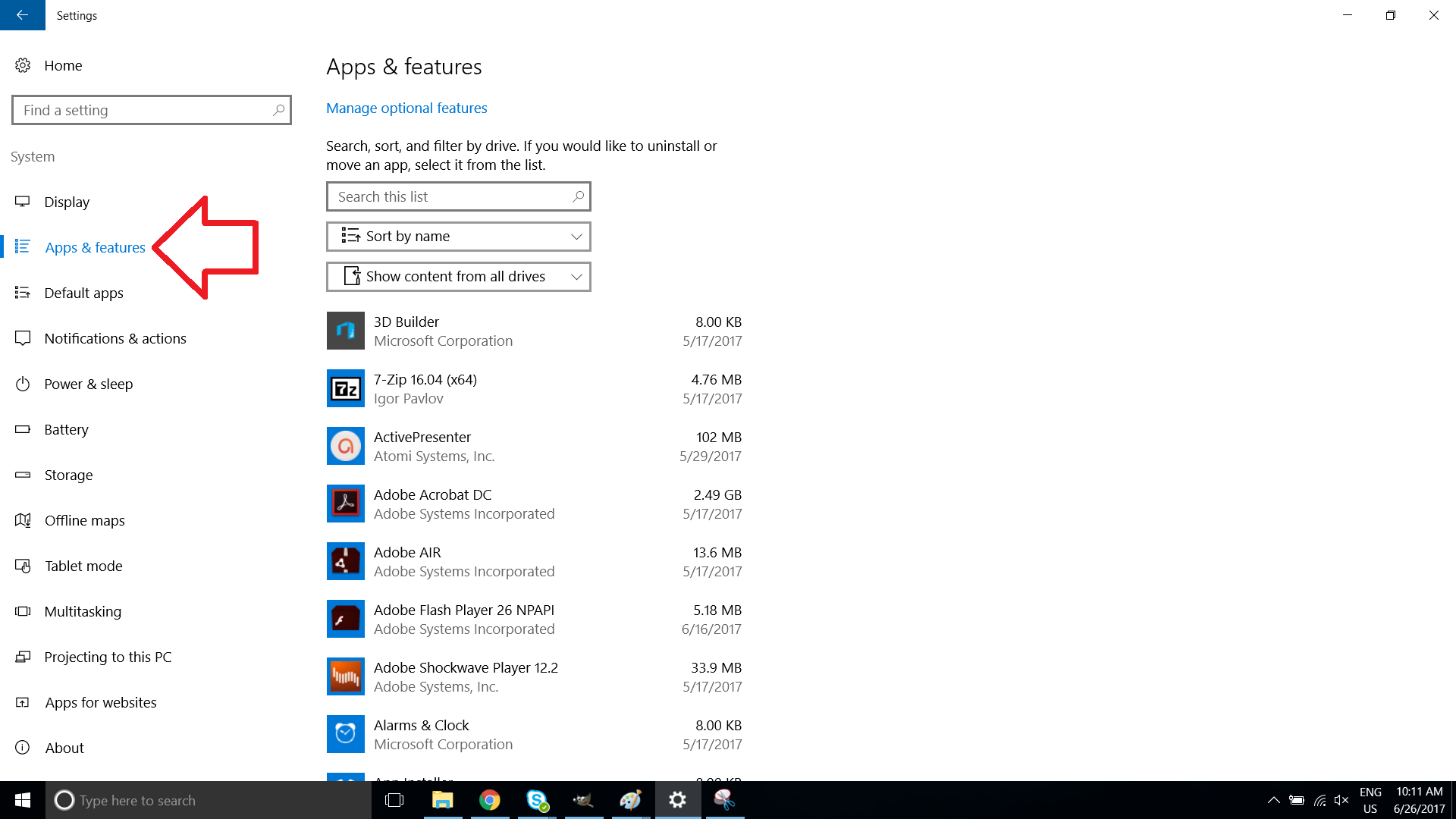Screen dimensions: 1456x819
Task: Open Paint from the taskbar
Action: [630, 800]
